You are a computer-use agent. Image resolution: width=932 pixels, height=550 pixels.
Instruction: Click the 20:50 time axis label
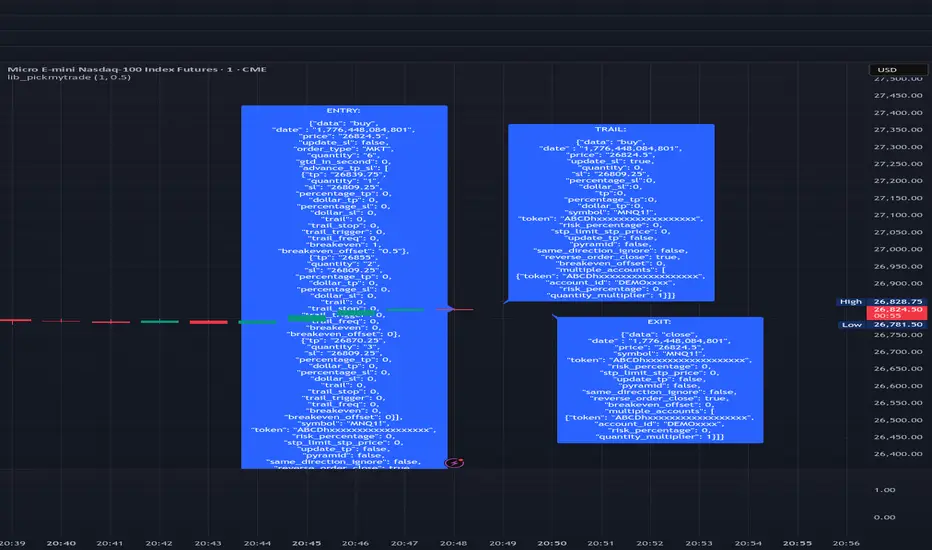[x=552, y=543]
